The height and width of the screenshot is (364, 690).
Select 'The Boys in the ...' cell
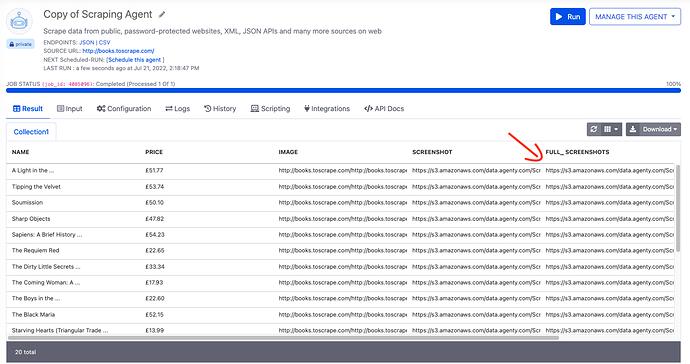coord(36,298)
